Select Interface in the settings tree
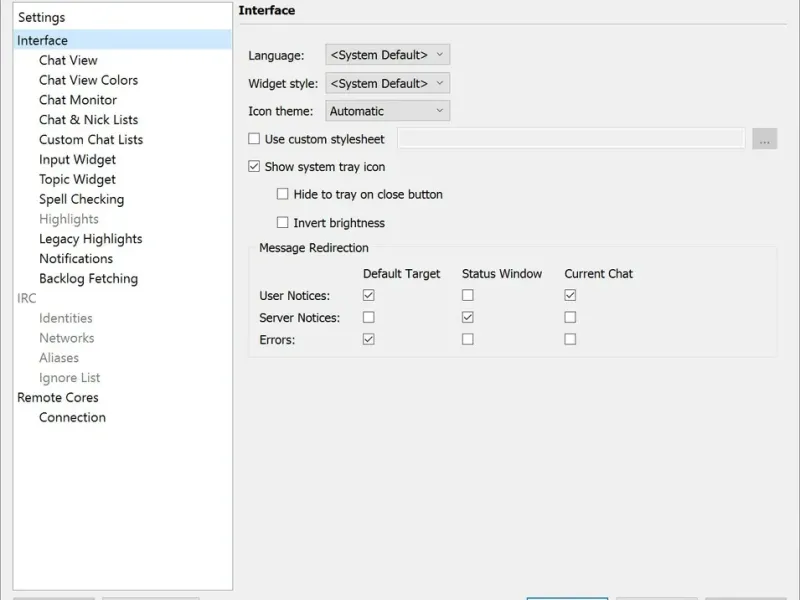This screenshot has height=600, width=800. pyautogui.click(x=122, y=40)
